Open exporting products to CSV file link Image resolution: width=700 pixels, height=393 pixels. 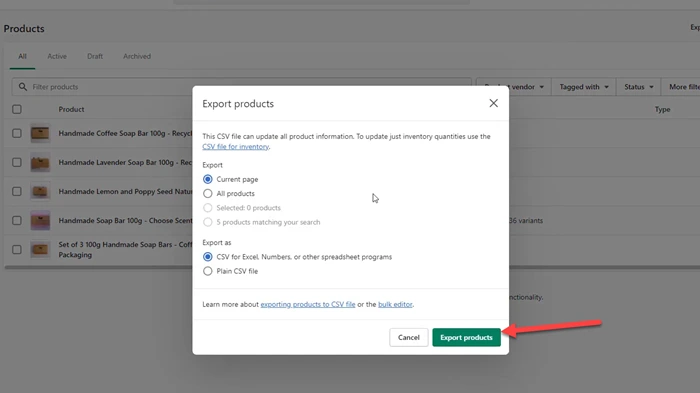pos(308,304)
